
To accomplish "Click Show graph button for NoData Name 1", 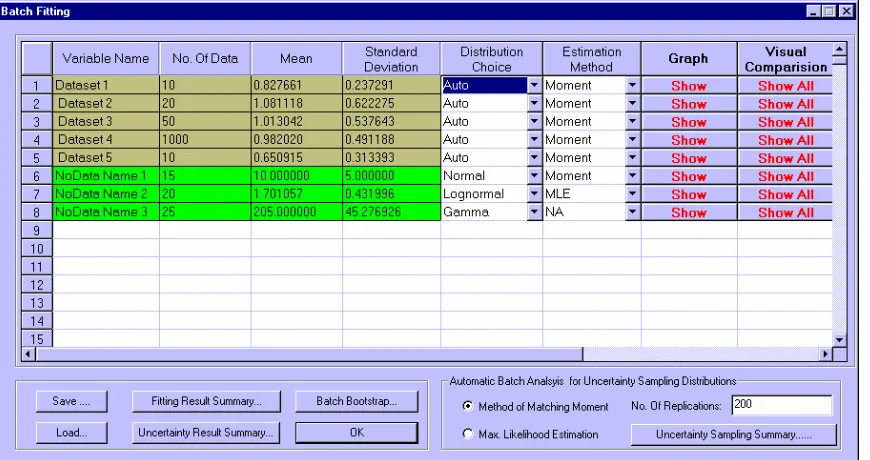I will pyautogui.click(x=689, y=176).
